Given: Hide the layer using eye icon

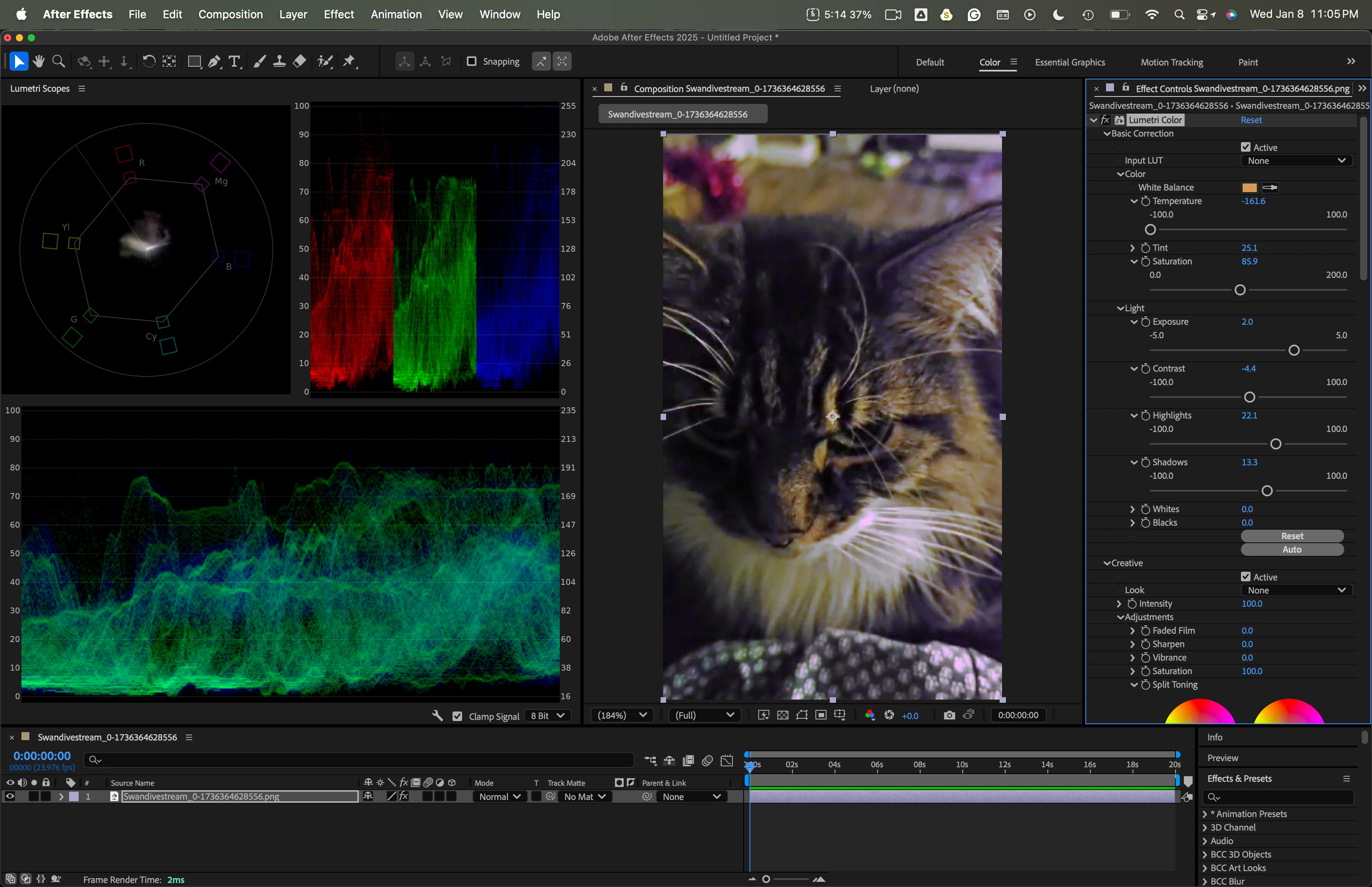Looking at the screenshot, I should point(10,796).
